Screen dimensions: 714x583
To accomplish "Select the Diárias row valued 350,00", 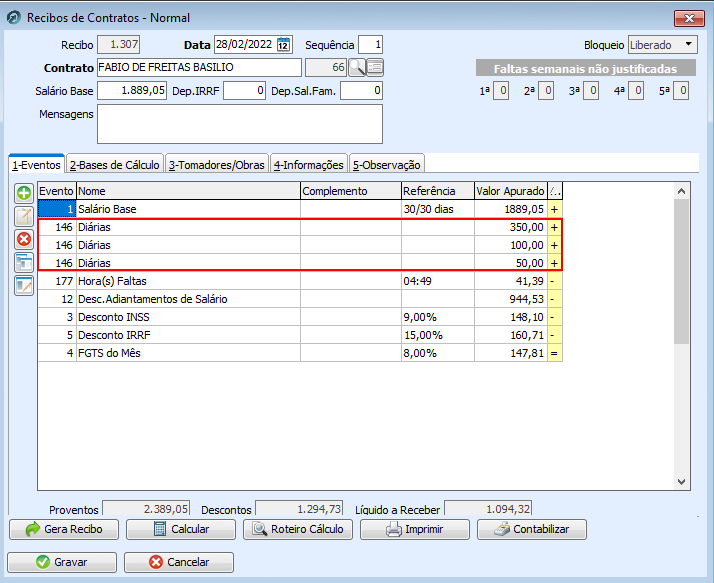I will pyautogui.click(x=300, y=227).
